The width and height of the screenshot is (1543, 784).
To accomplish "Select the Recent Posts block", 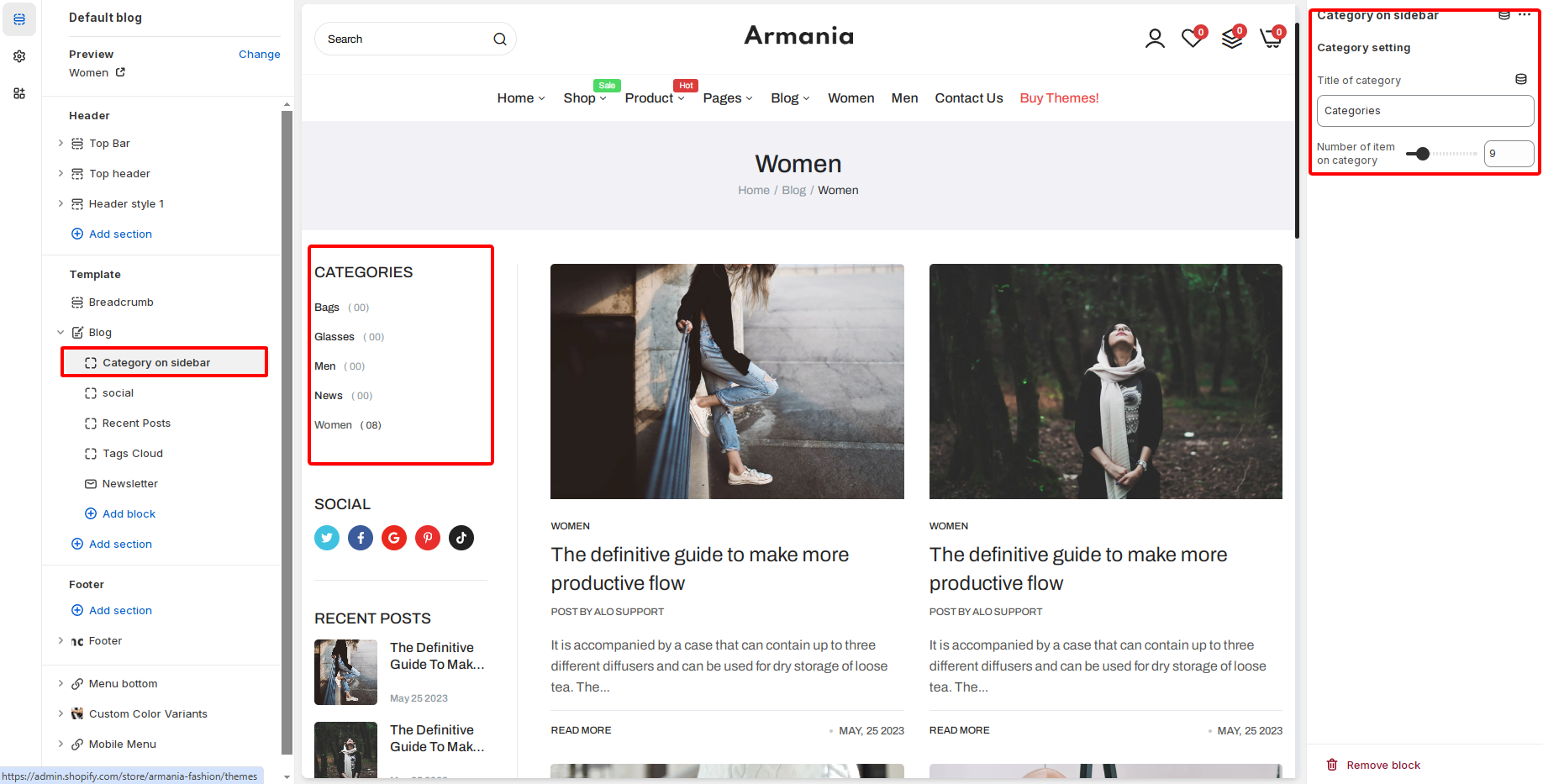I will [x=136, y=424].
